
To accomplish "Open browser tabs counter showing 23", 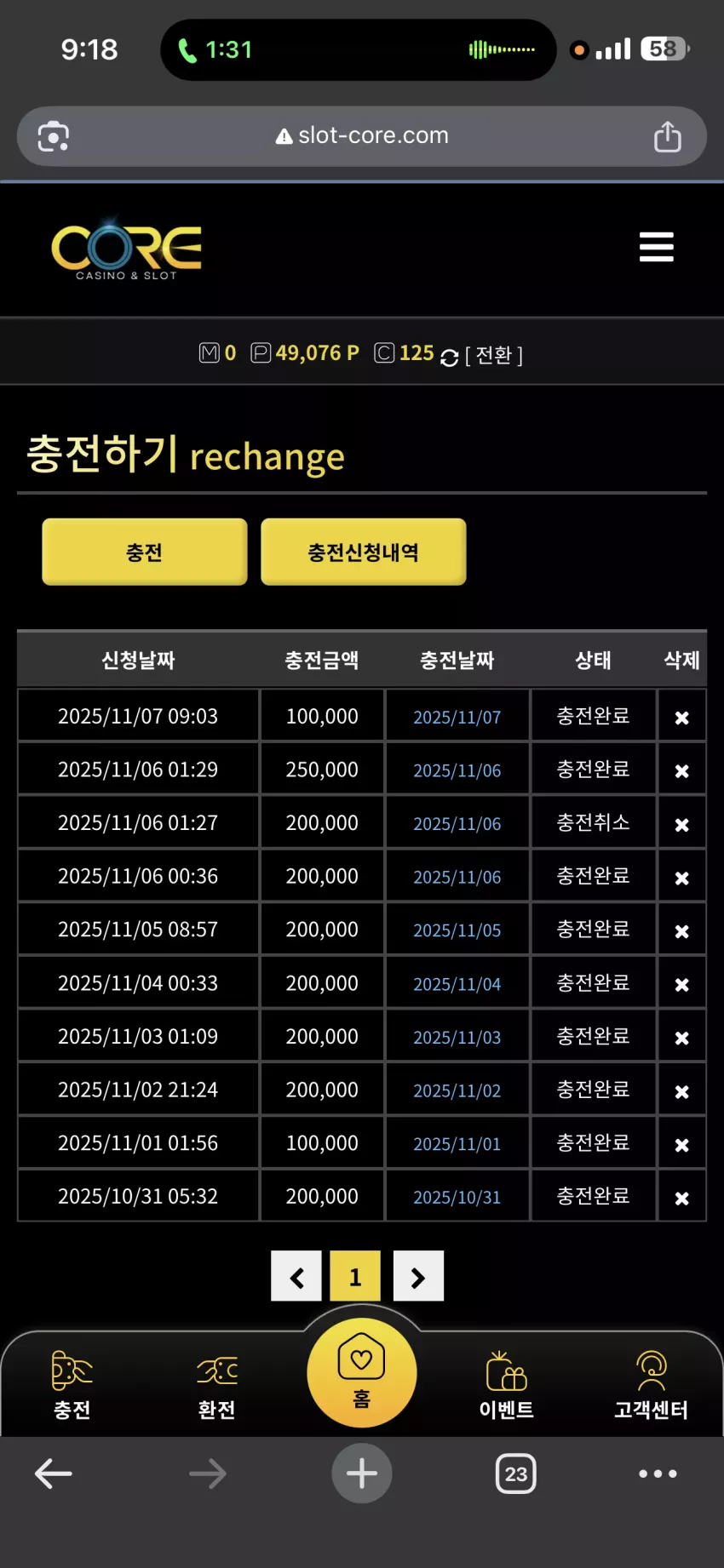I will 515,1474.
